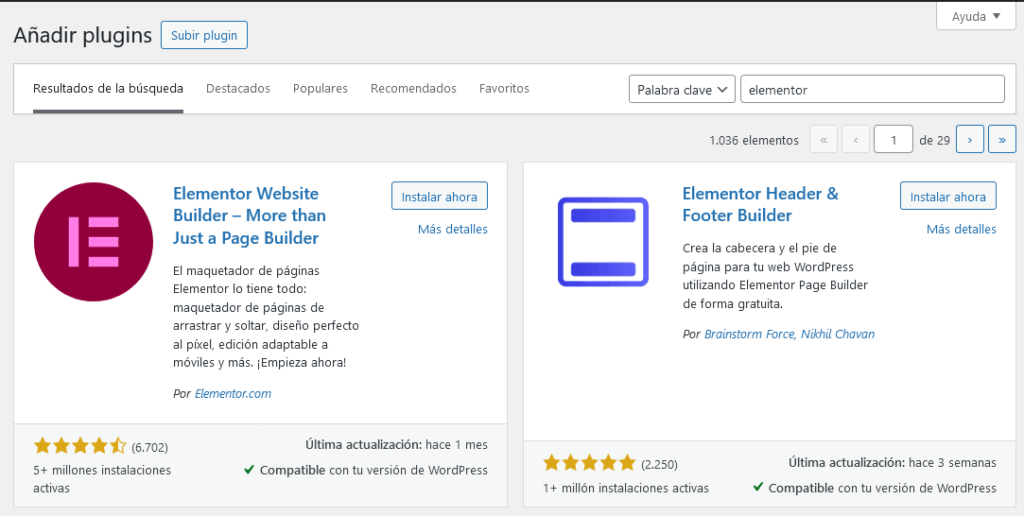This screenshot has height=516, width=1024.
Task: Click the (2.250) ratings count
Action: tap(659, 464)
